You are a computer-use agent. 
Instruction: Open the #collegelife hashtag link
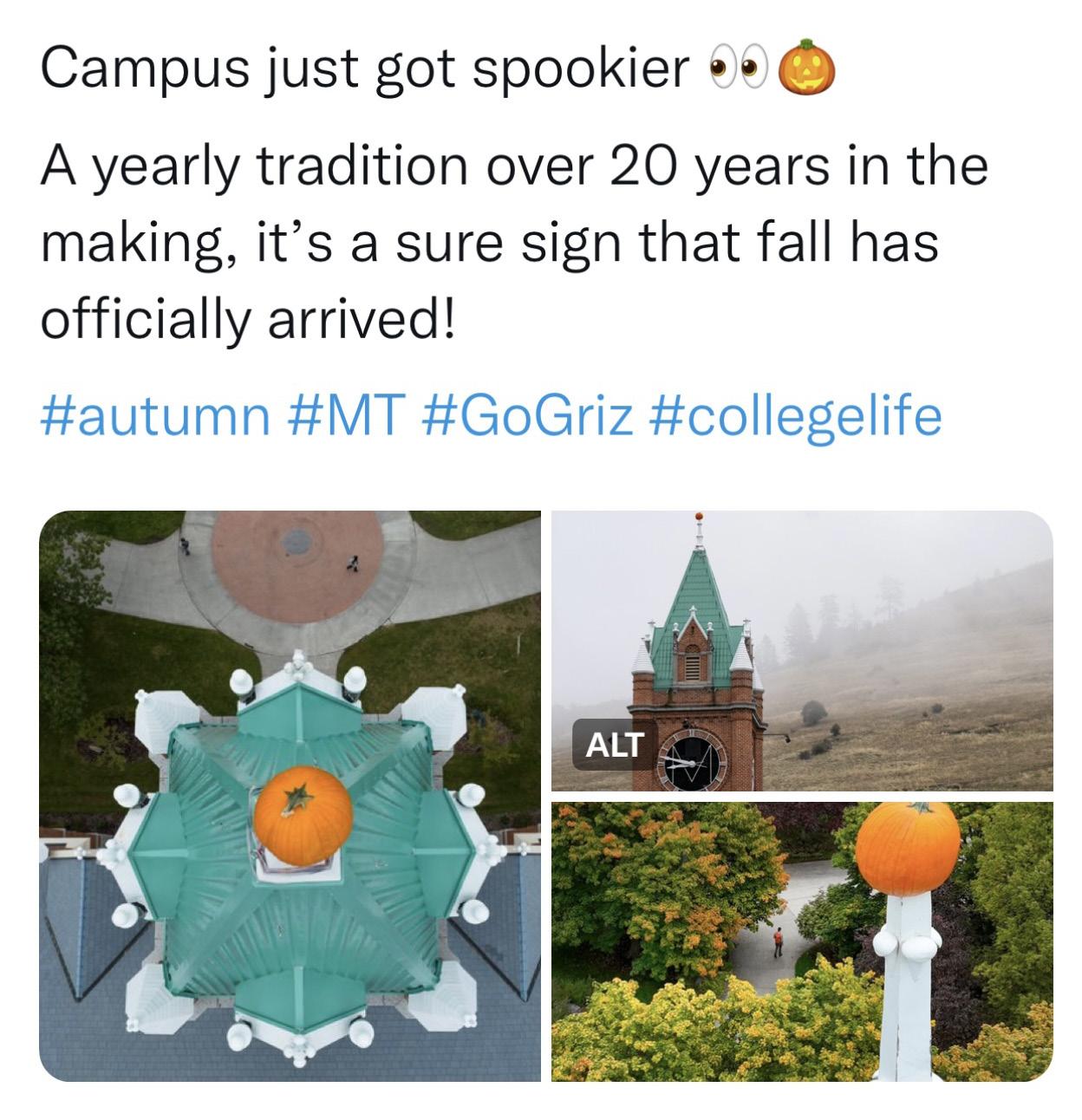point(795,415)
